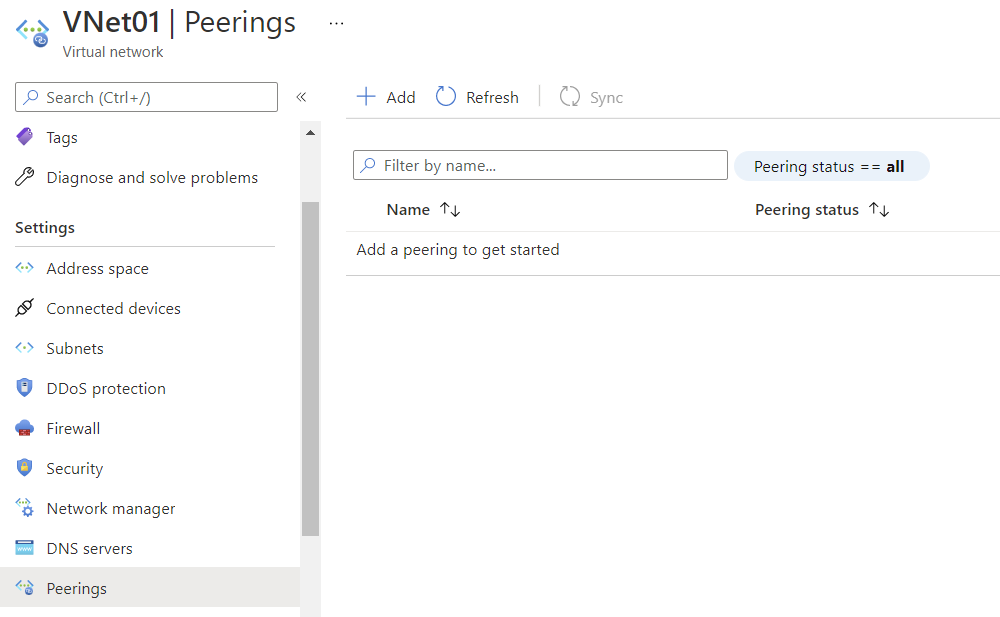Focus the Search (Ctrl+/) box
The width and height of the screenshot is (1000, 617).
147,97
